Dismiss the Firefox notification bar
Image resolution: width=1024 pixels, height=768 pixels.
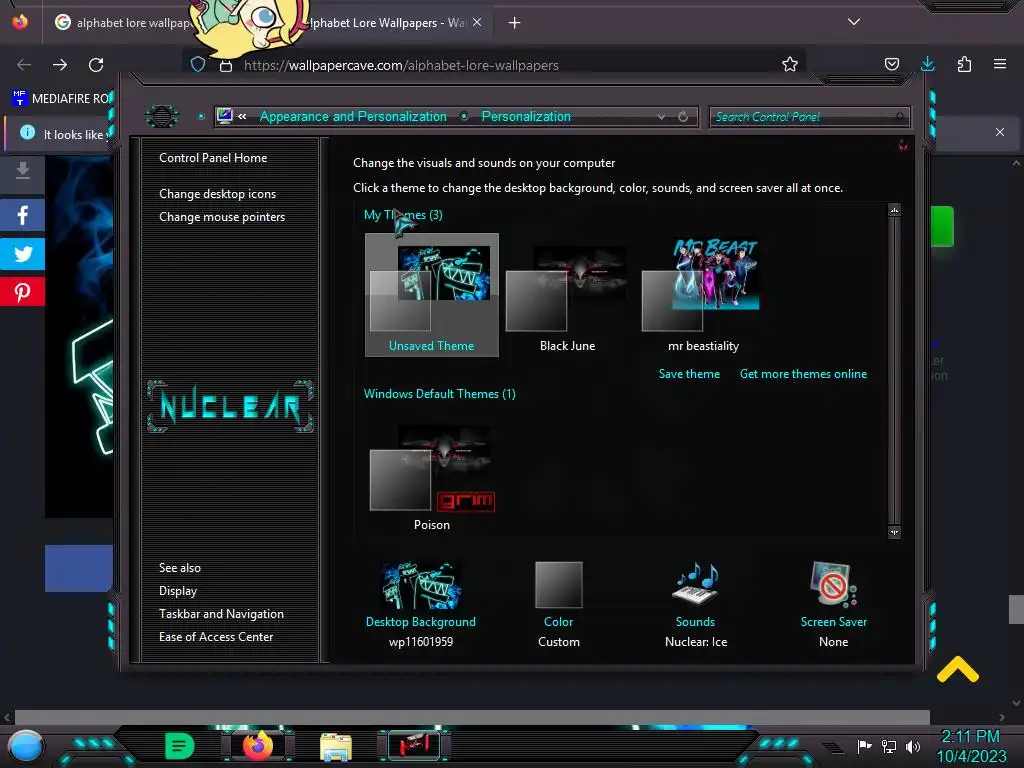point(1000,132)
